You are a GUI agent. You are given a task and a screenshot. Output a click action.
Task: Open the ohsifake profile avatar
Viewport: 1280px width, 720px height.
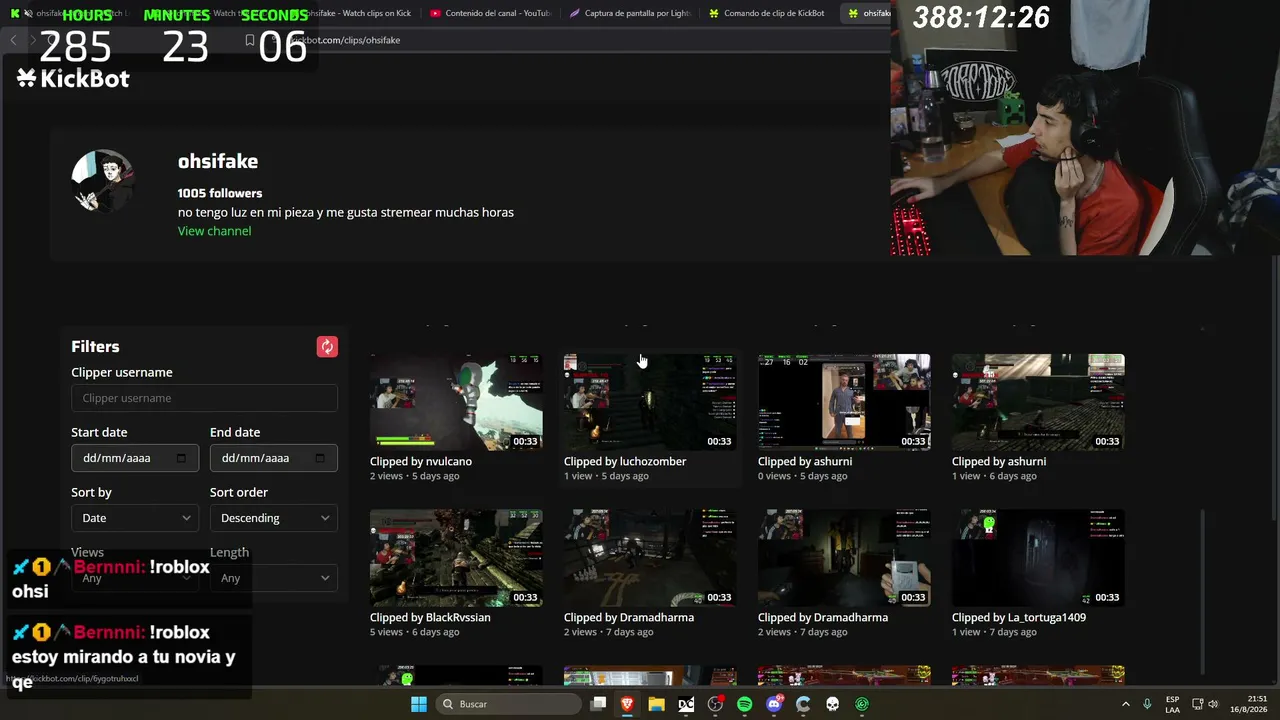coord(102,181)
